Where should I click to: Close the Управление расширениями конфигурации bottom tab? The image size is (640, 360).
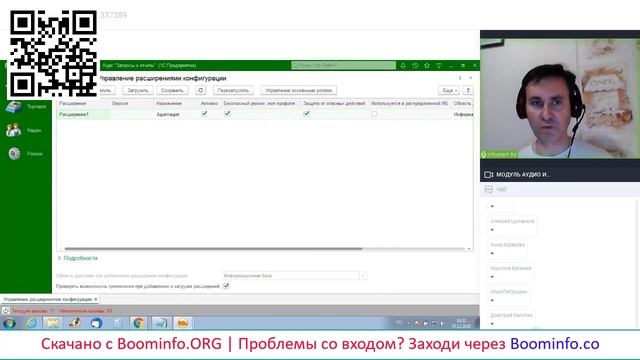tap(96, 299)
